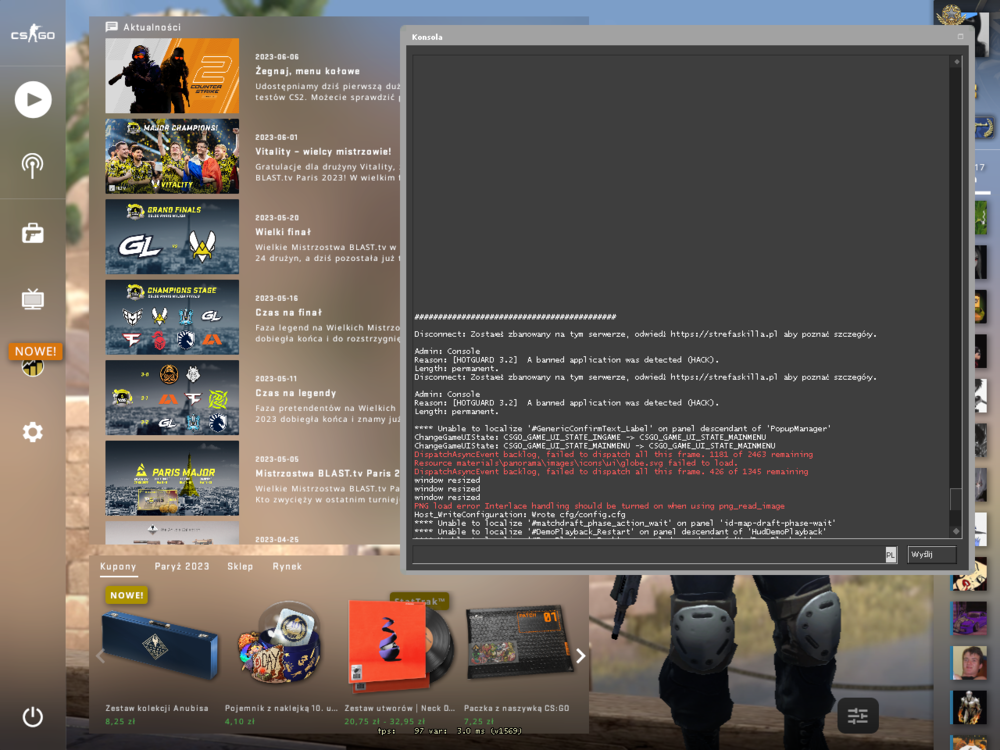Click PL language indicator in console input
Image resolution: width=1000 pixels, height=750 pixels.
890,555
